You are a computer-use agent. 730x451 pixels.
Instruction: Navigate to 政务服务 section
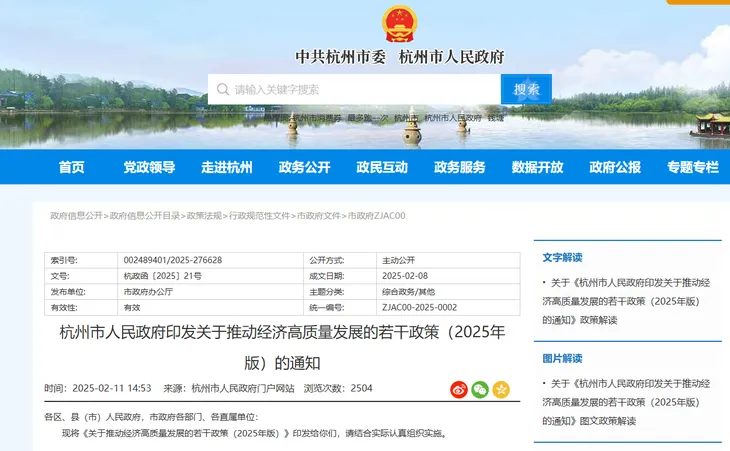(x=460, y=167)
